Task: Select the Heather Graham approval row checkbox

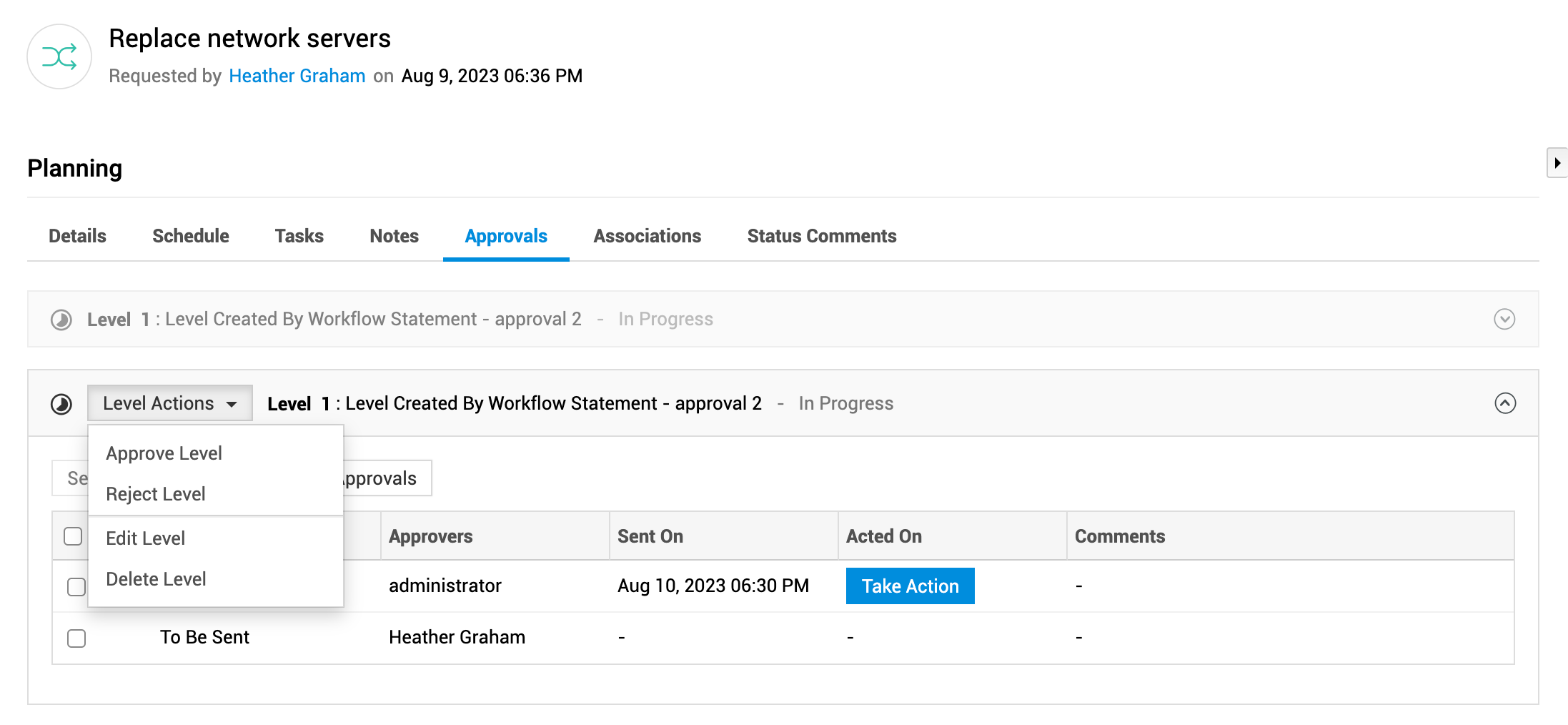Action: coord(76,638)
